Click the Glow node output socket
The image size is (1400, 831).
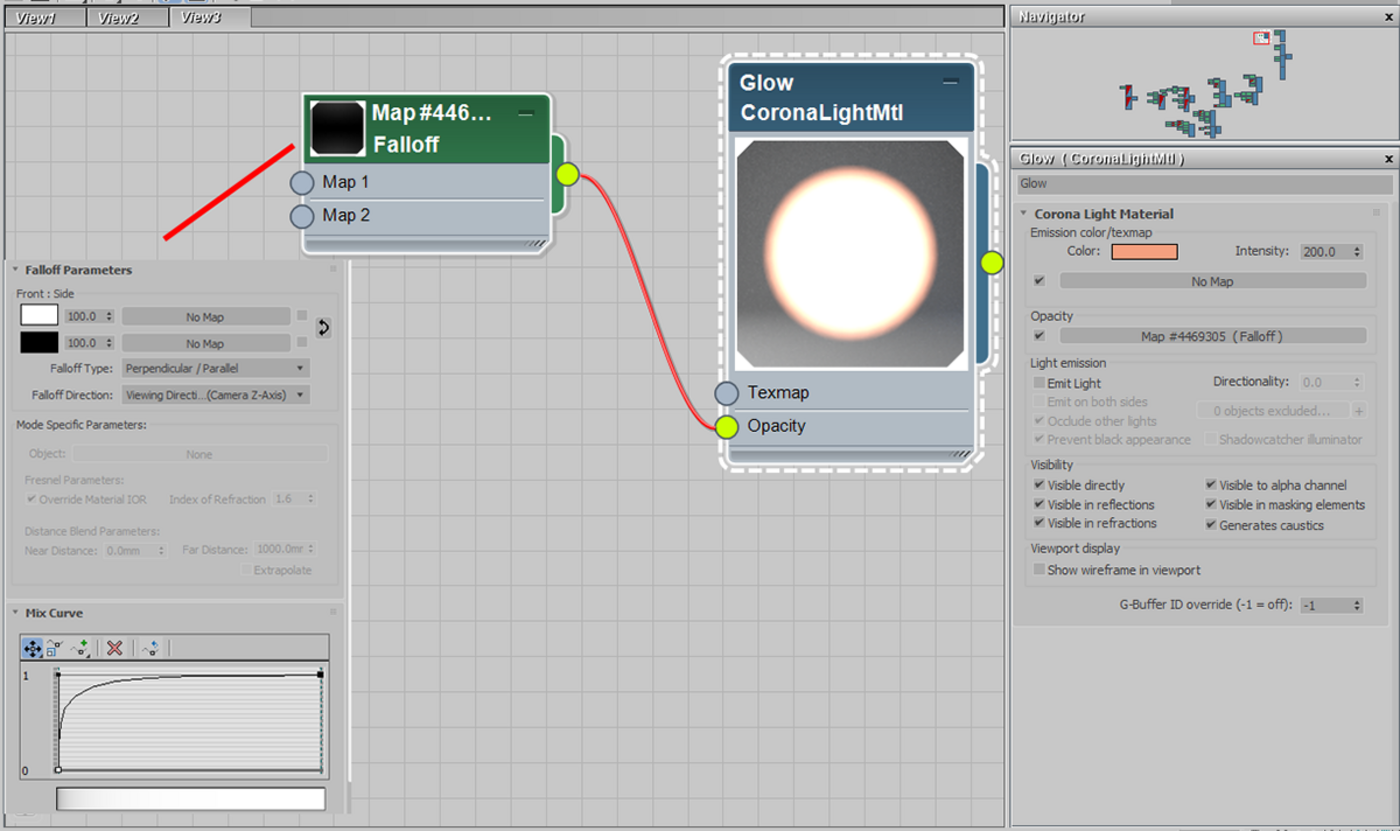(x=991, y=263)
